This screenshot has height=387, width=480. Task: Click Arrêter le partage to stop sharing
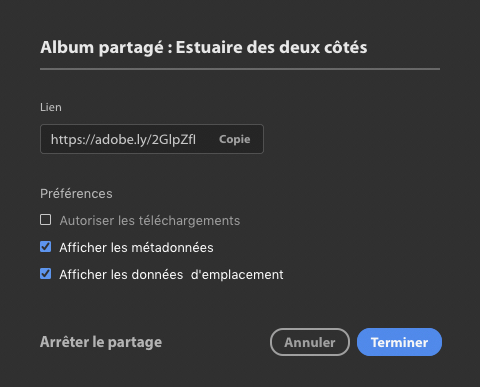(x=101, y=342)
